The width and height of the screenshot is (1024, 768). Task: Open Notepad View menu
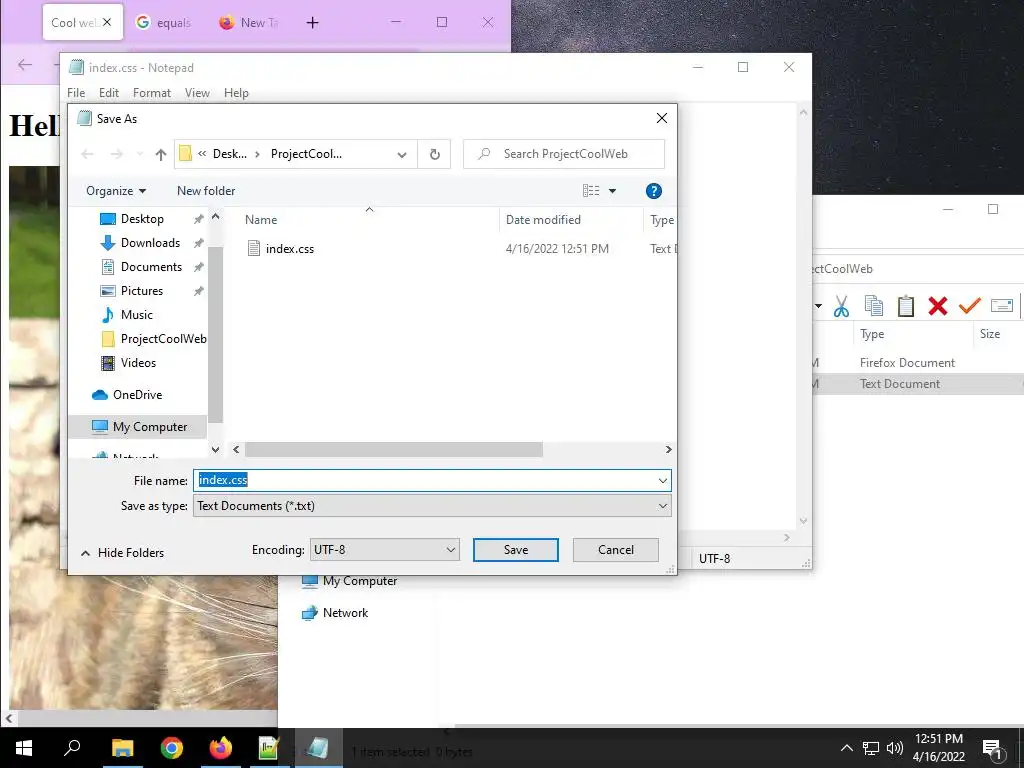point(197,93)
